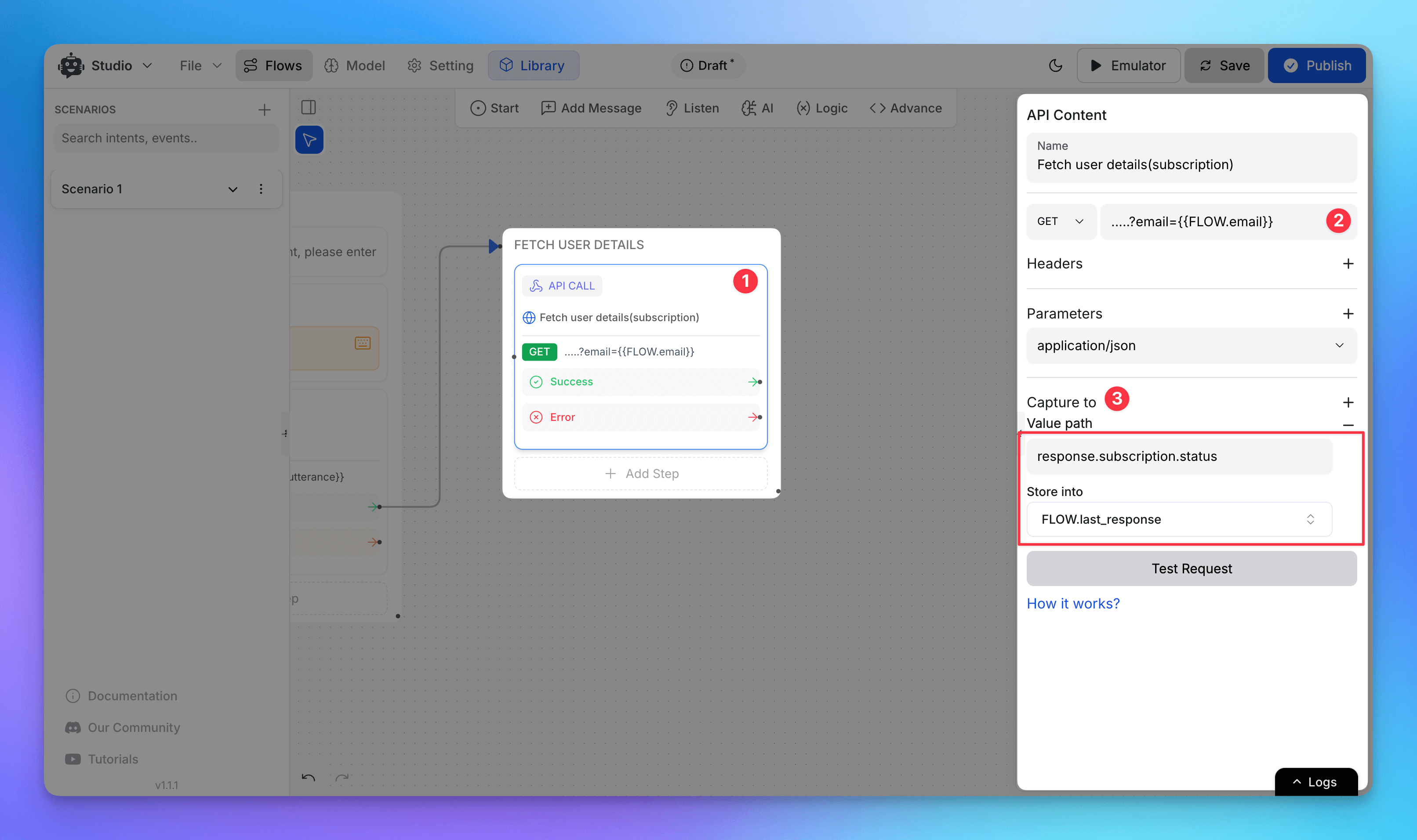1417x840 pixels.
Task: Open the Documentation link
Action: click(x=122, y=695)
